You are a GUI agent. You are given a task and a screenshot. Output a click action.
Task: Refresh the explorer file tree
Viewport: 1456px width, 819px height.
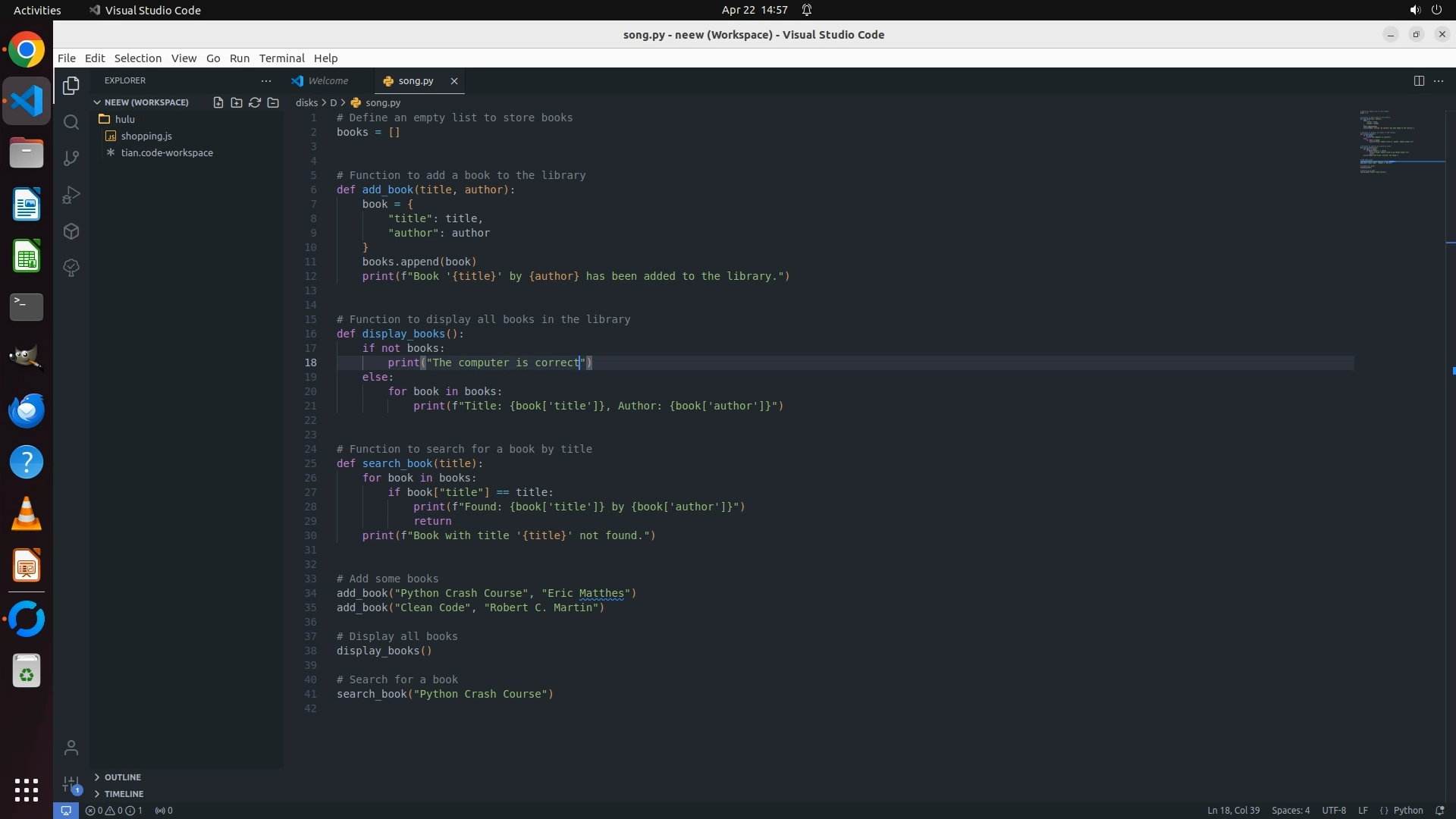255,102
